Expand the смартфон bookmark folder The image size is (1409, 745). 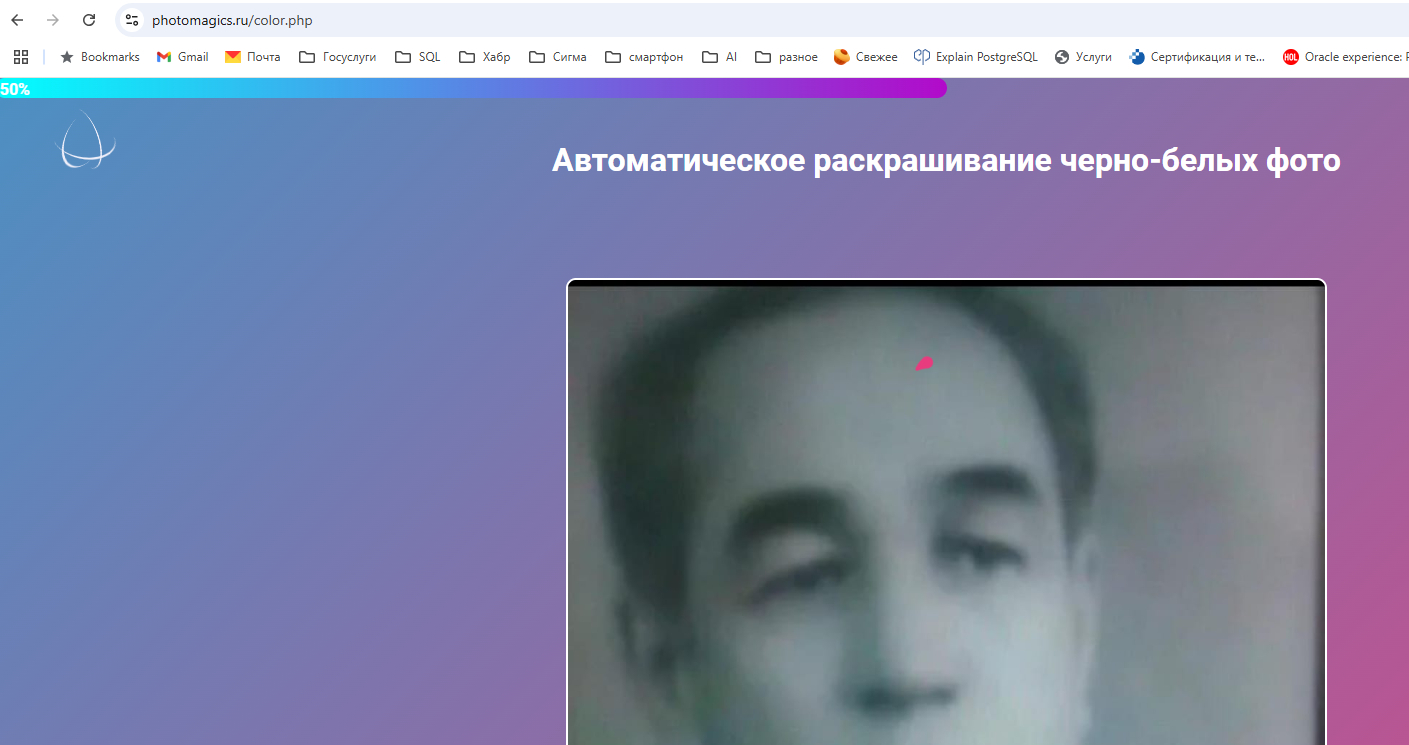click(645, 57)
